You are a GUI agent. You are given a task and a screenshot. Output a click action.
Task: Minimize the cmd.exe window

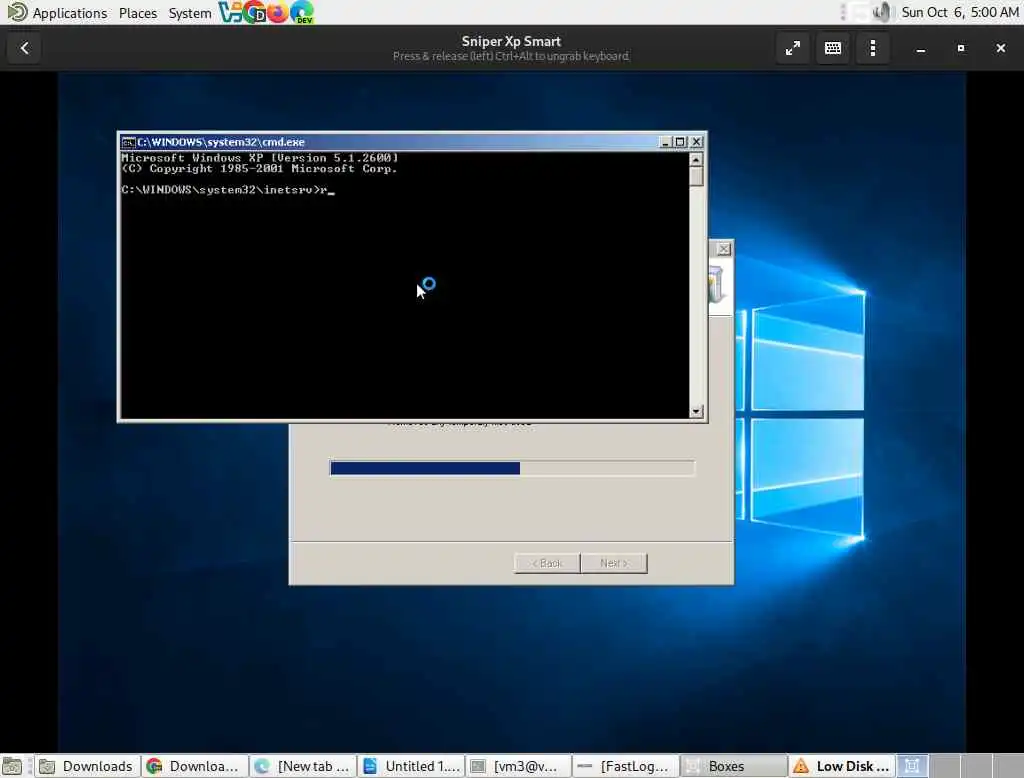point(665,142)
